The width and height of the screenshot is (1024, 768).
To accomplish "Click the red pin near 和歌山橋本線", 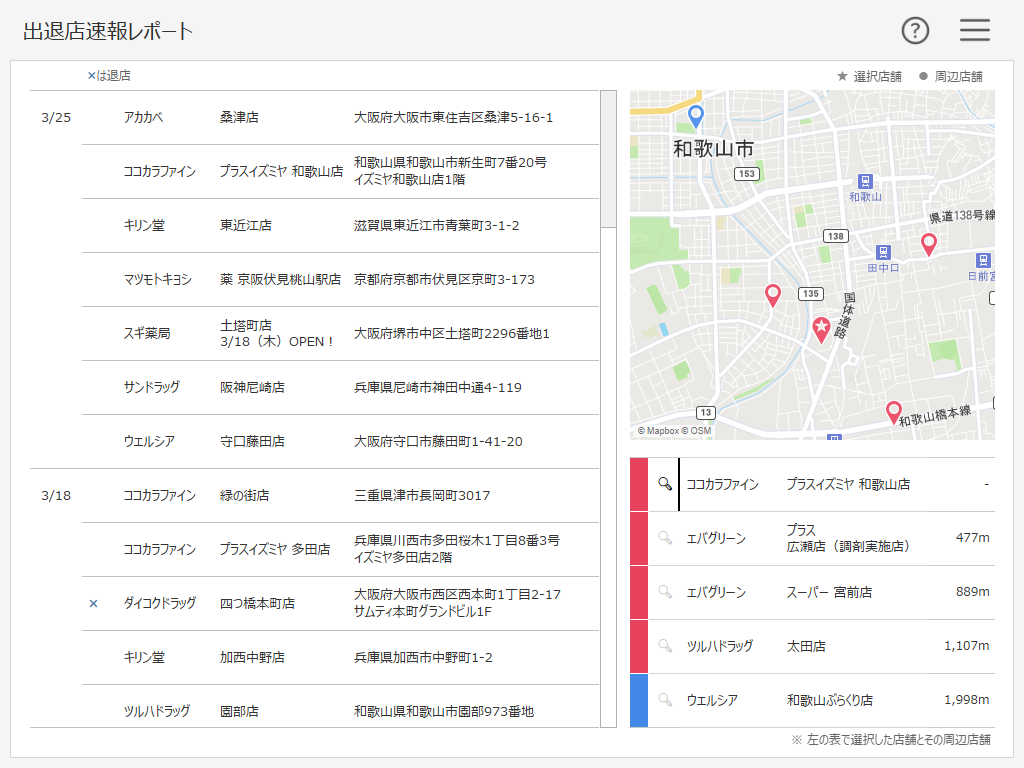I will (x=893, y=413).
